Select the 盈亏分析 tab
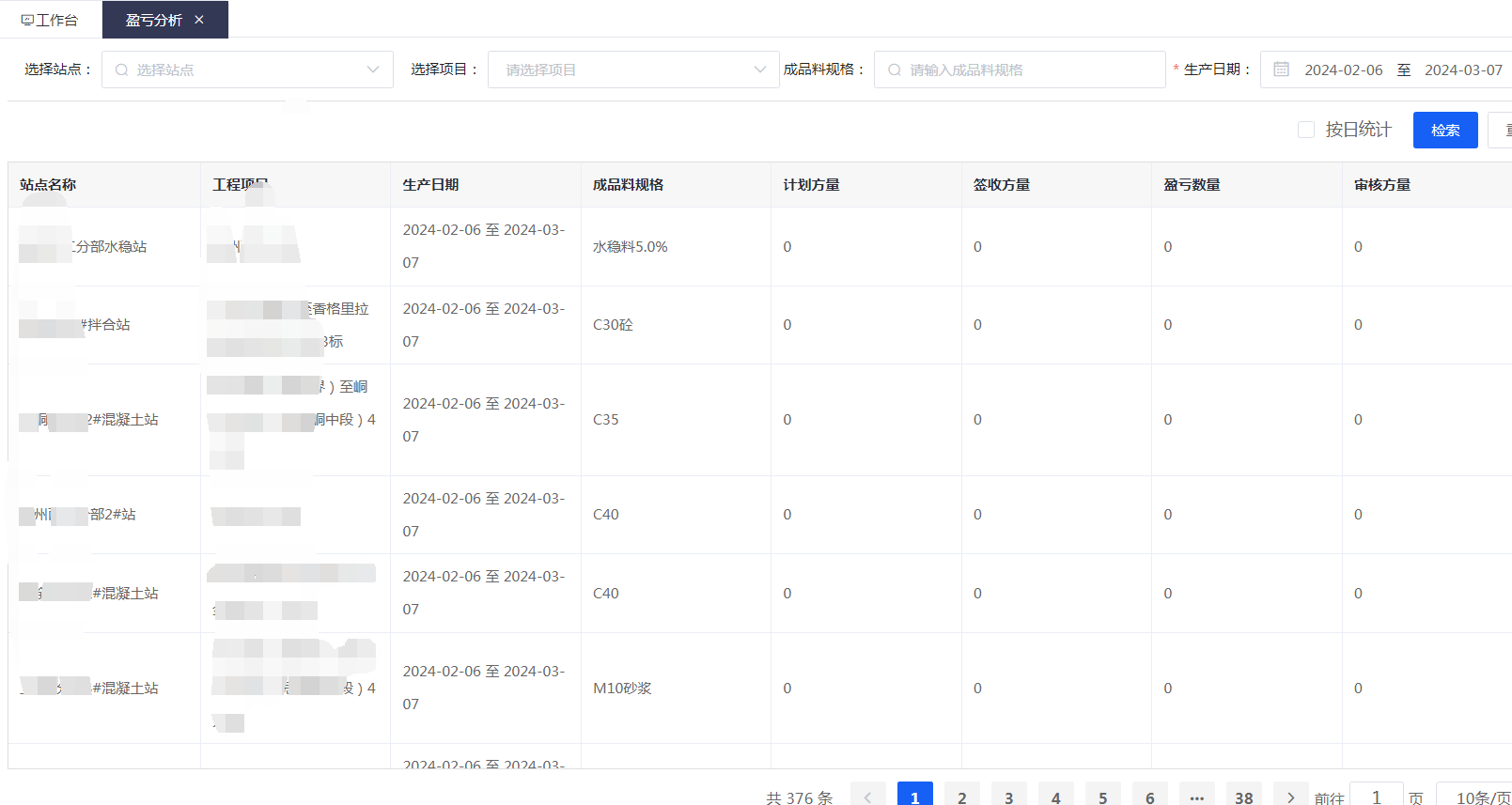The image size is (1512, 805). 154,20
